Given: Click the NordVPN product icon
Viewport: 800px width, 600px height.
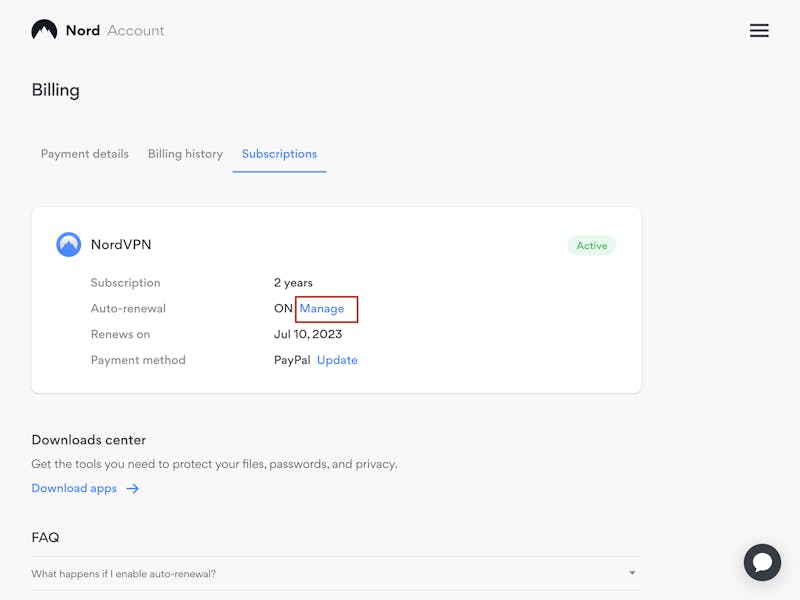Looking at the screenshot, I should [x=68, y=244].
